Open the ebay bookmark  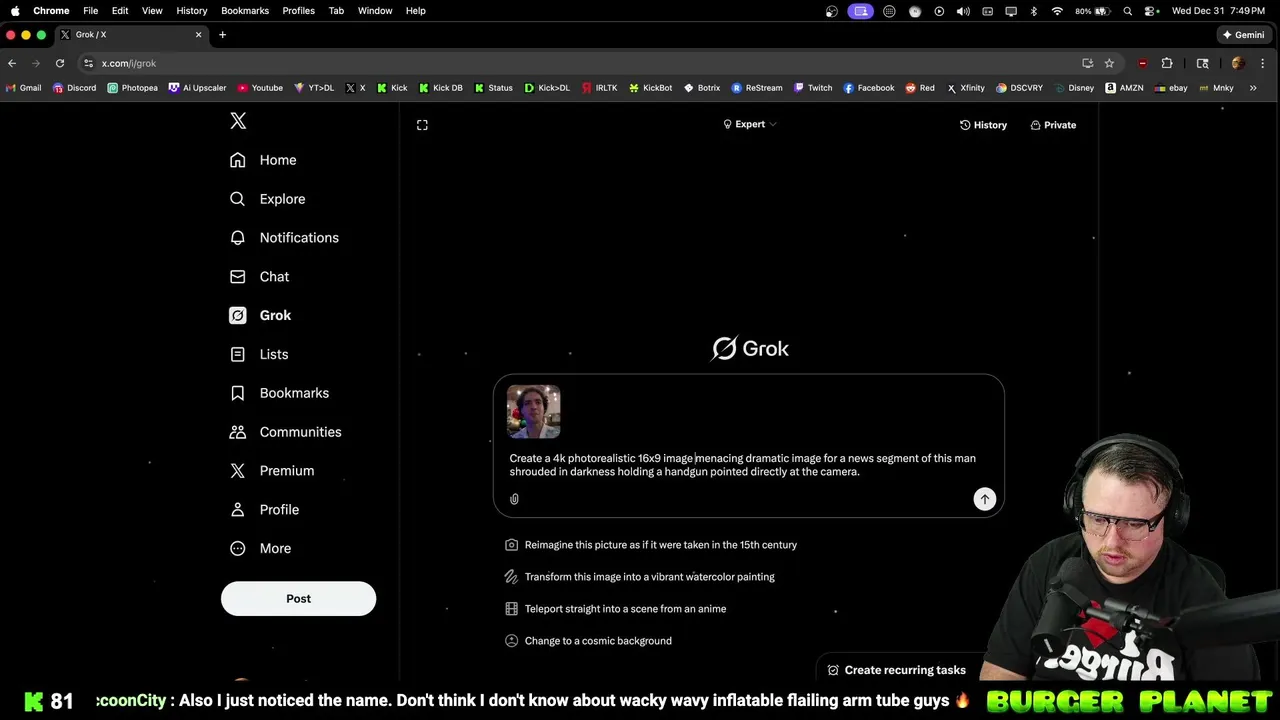(x=1171, y=88)
